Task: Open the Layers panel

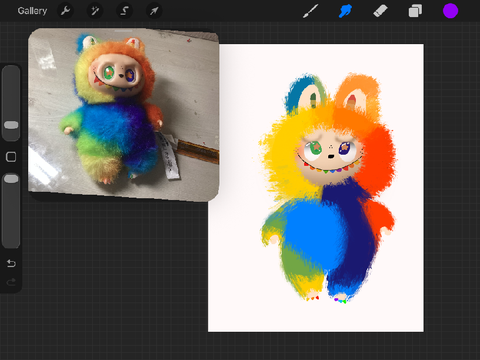Action: (415, 11)
